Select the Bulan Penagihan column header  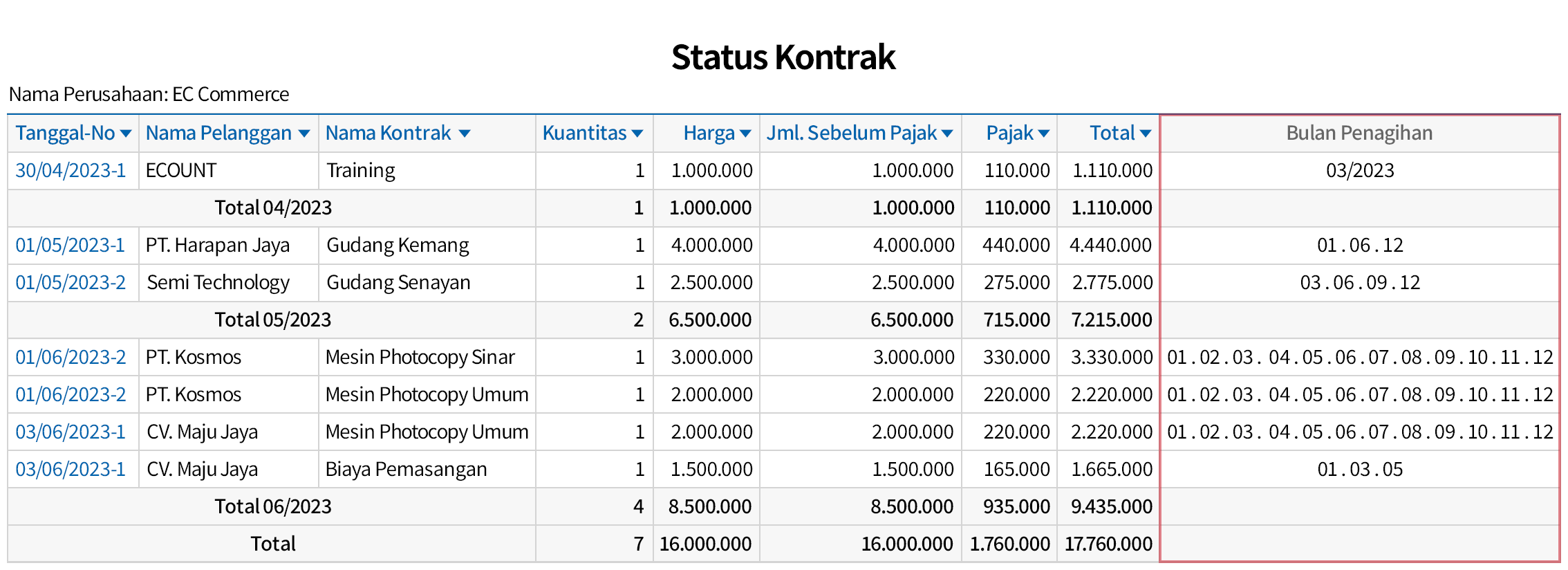pos(1359,134)
